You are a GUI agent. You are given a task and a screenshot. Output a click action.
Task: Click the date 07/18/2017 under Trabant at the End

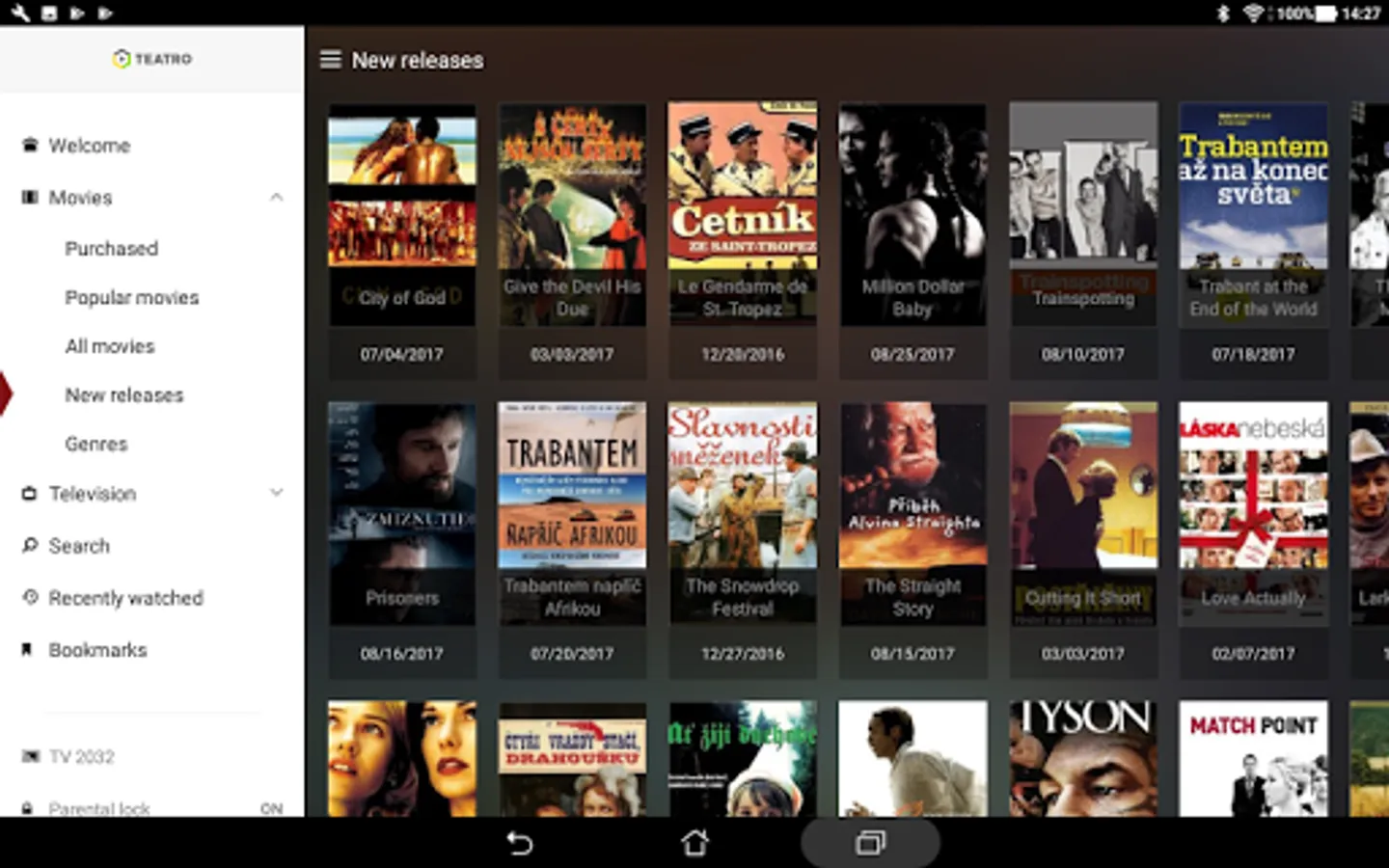point(1253,354)
